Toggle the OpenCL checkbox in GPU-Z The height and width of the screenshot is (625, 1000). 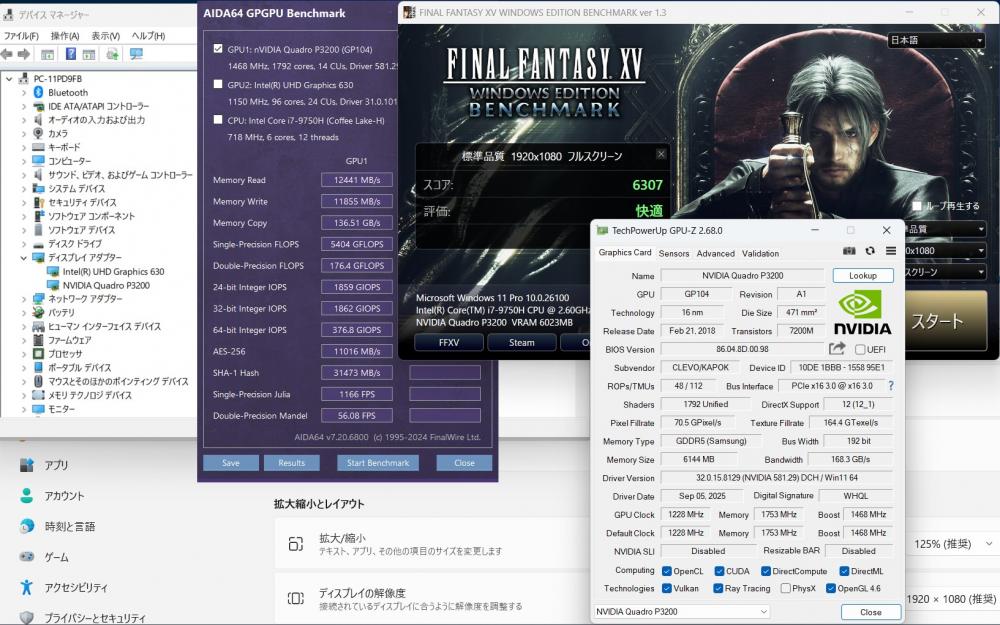point(666,571)
